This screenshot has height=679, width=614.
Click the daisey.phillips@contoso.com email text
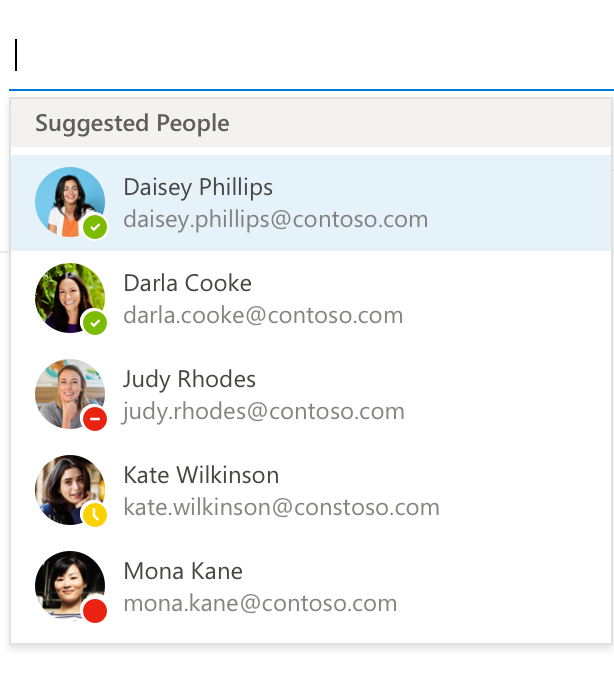(275, 219)
